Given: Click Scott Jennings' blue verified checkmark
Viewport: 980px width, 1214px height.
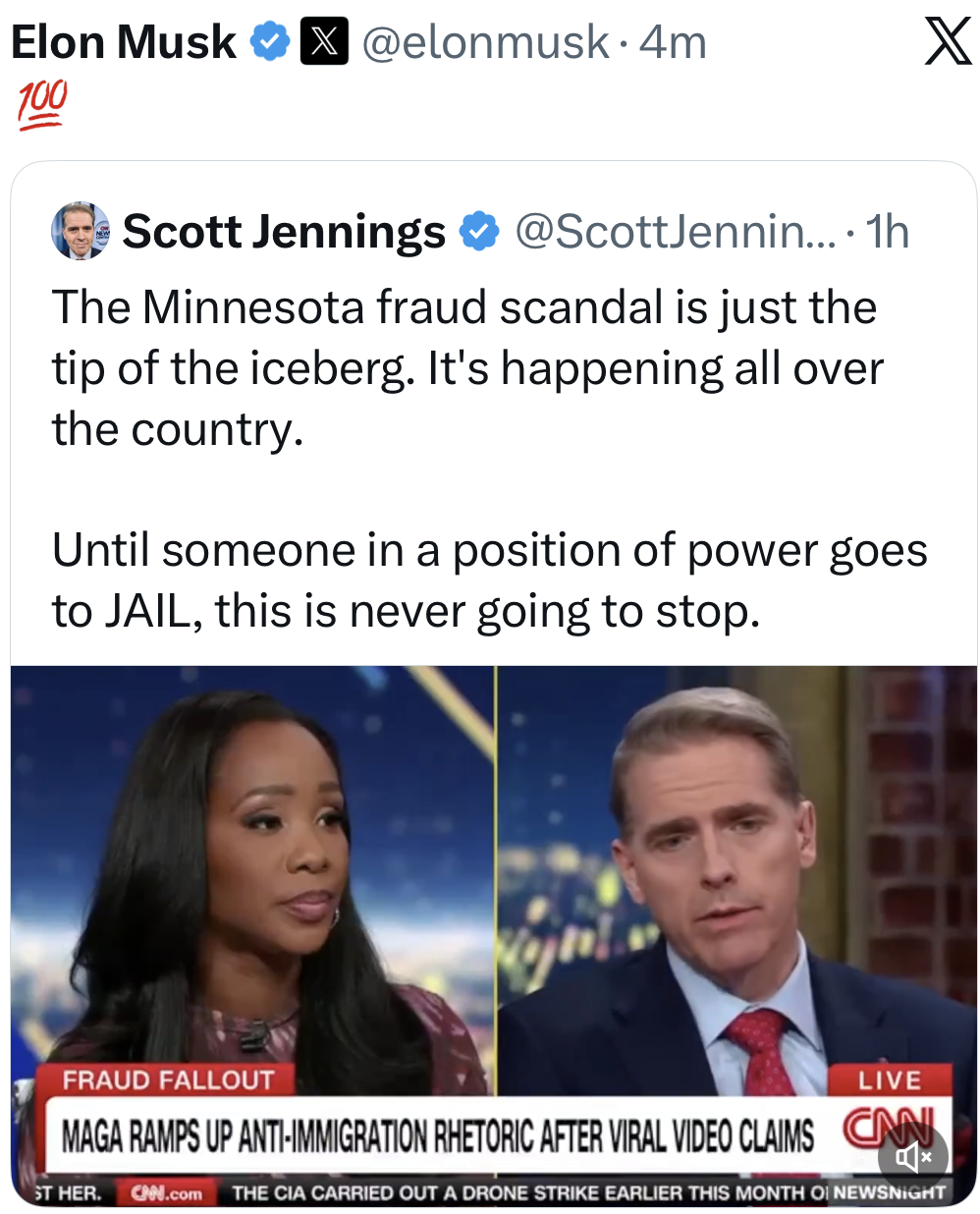Looking at the screenshot, I should 479,232.
